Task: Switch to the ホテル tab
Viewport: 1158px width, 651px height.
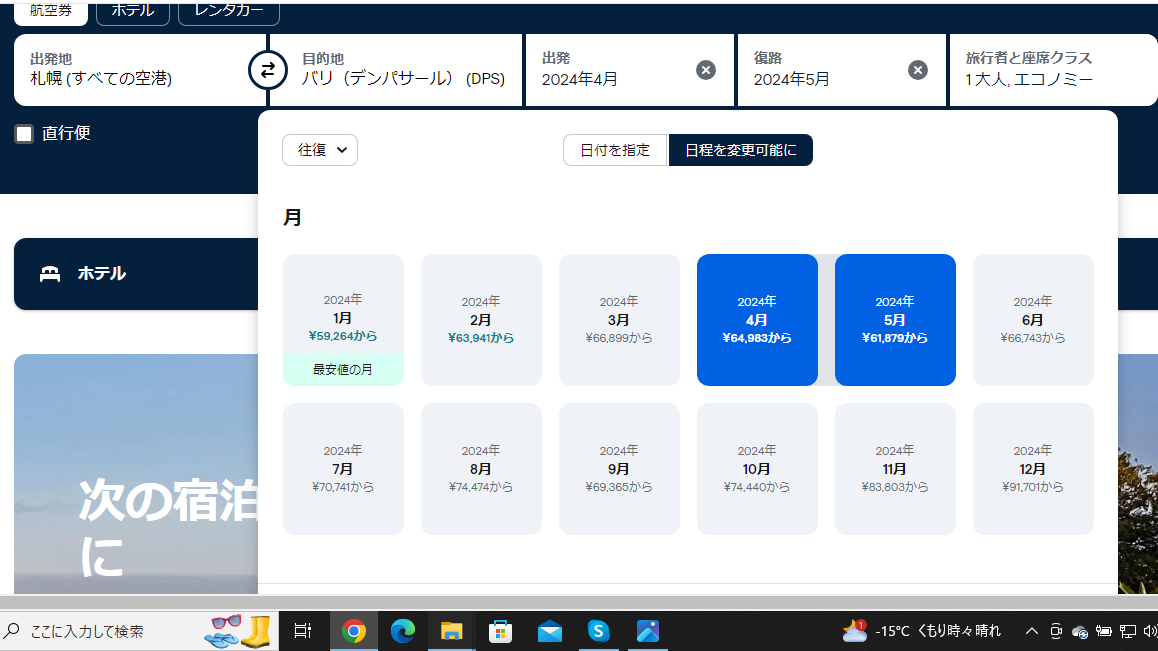Action: [x=132, y=11]
